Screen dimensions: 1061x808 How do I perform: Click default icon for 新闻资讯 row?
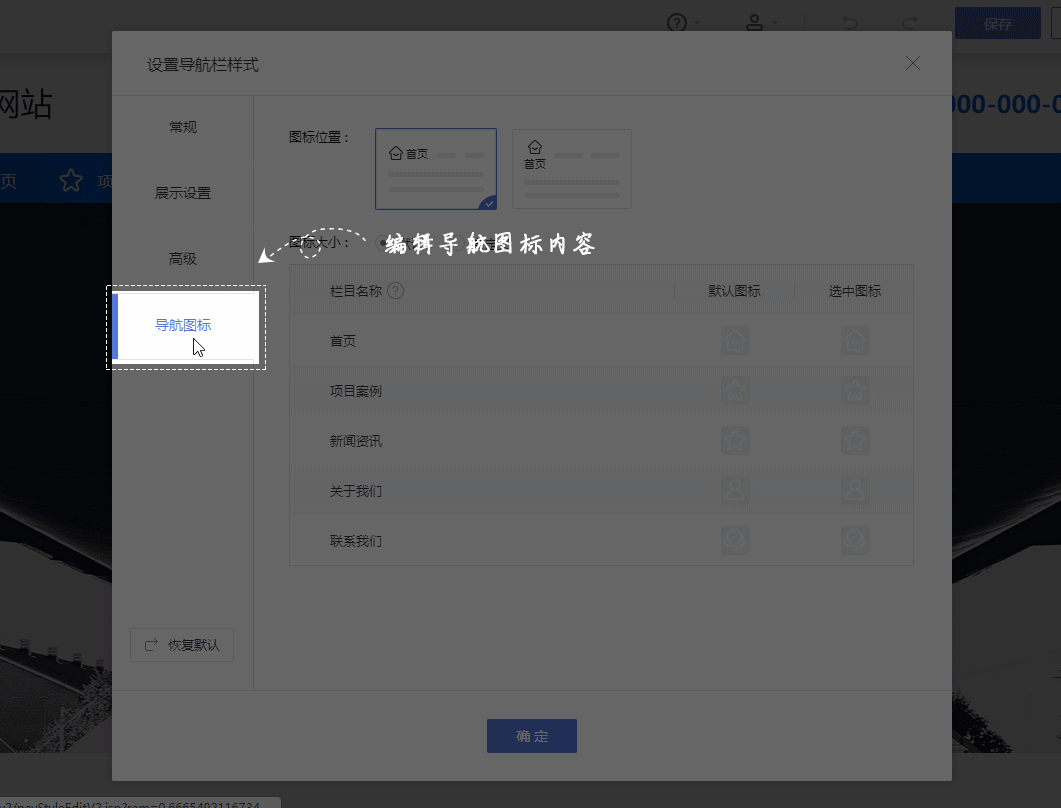tap(735, 441)
